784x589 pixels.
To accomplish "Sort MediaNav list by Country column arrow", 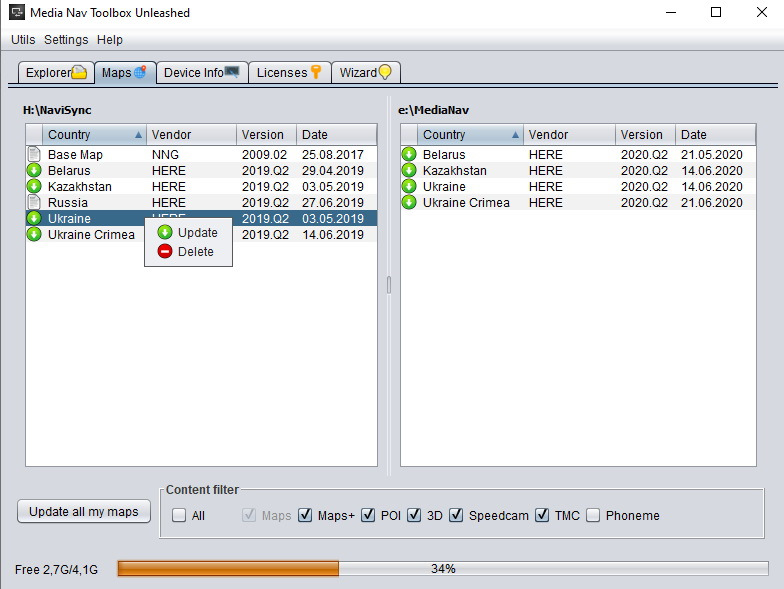I will tap(516, 134).
